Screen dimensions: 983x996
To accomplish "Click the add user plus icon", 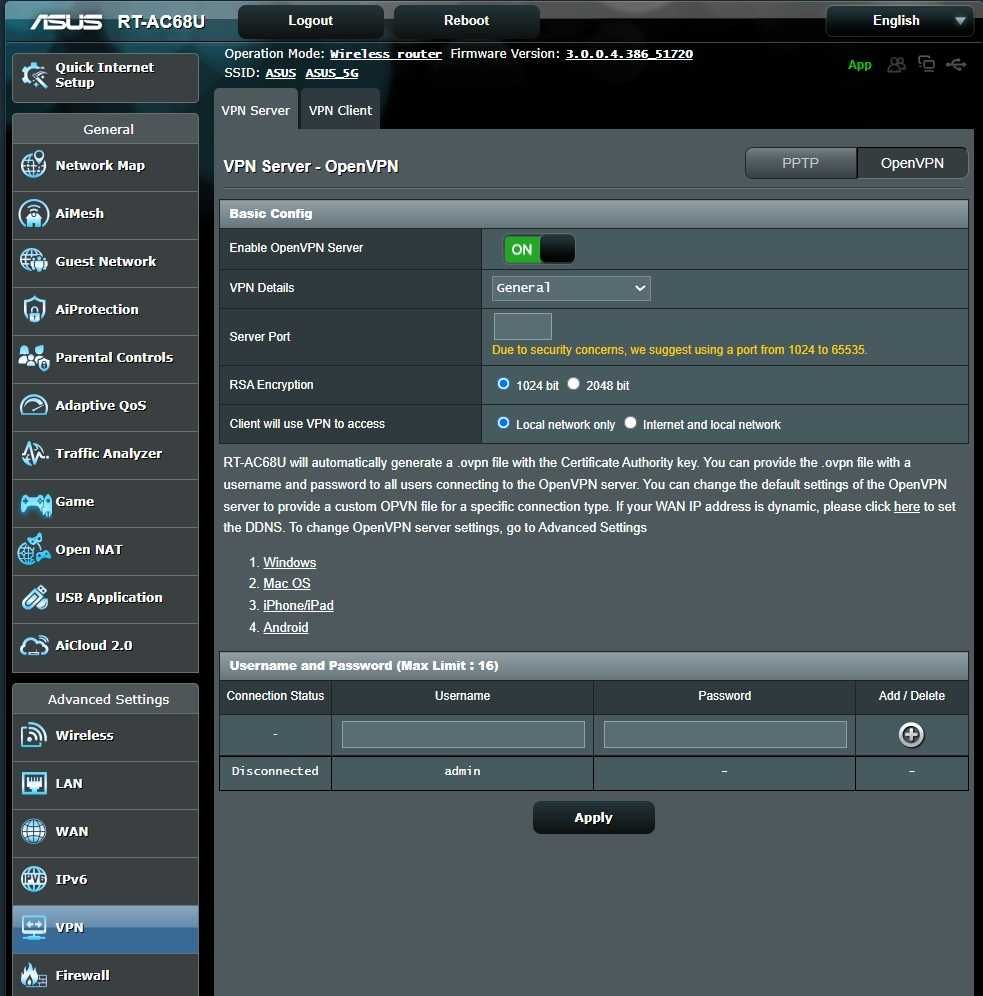I will [911, 735].
